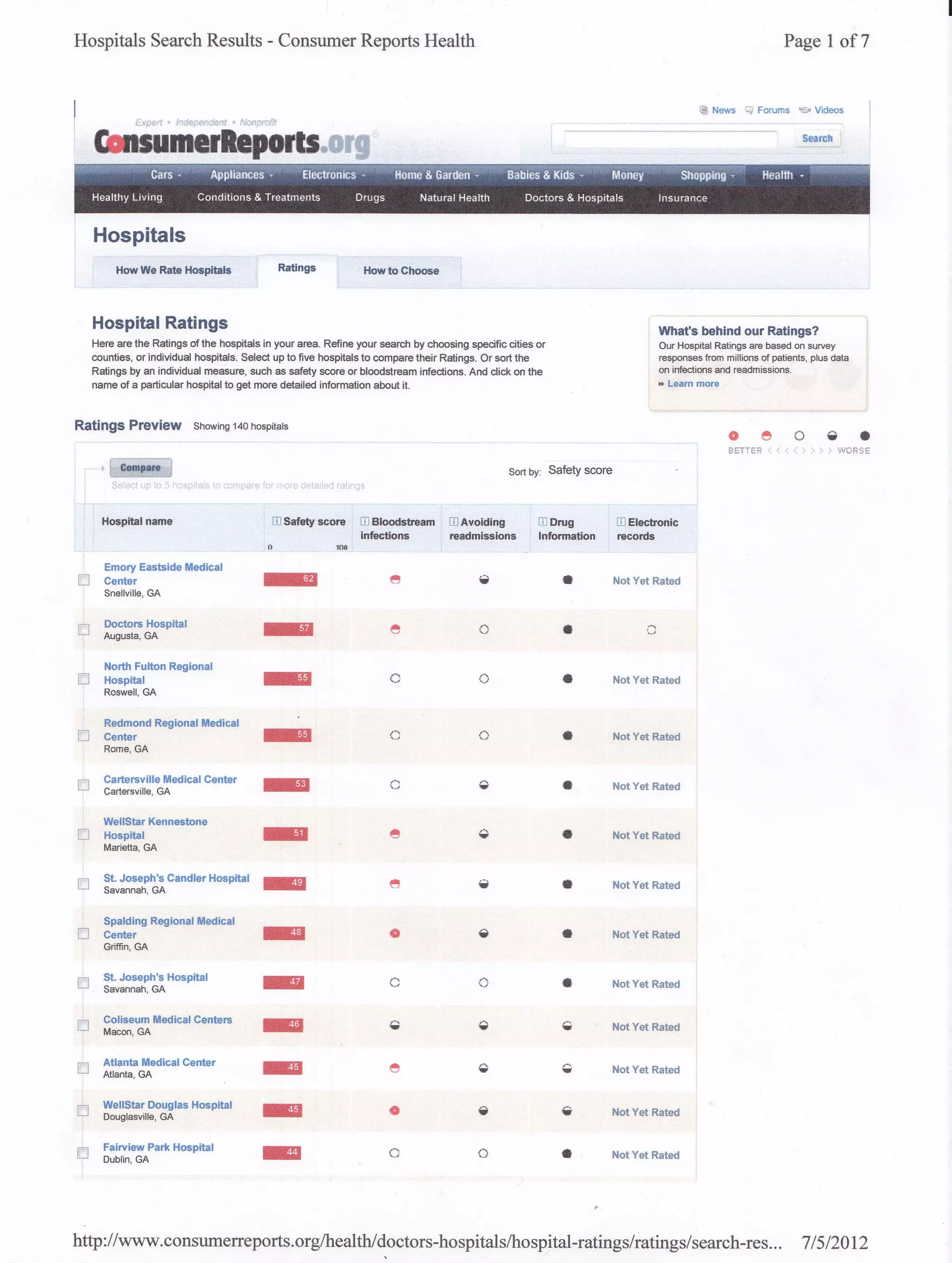Tick the Doctors Hospital Augusta checkbox
Viewport: 952px width, 1263px height.
pos(84,629)
